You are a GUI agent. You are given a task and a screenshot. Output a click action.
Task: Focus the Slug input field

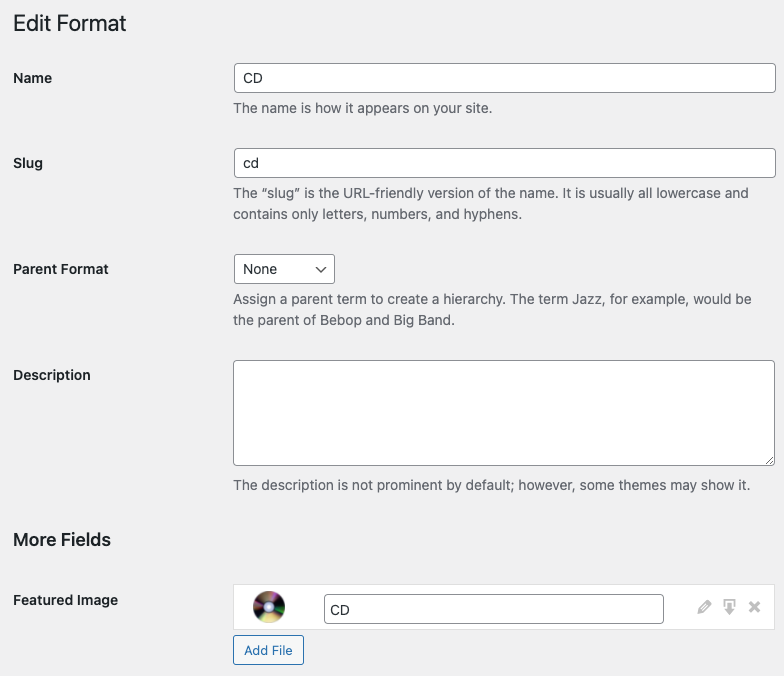504,163
